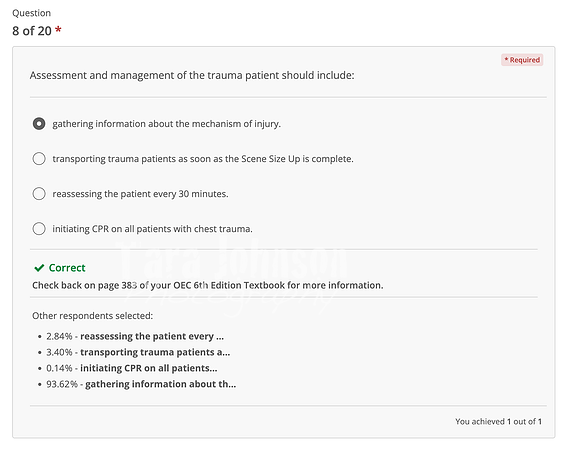This screenshot has width=571, height=450.
Task: Click the initiating CPR answer label
Action: 152,229
